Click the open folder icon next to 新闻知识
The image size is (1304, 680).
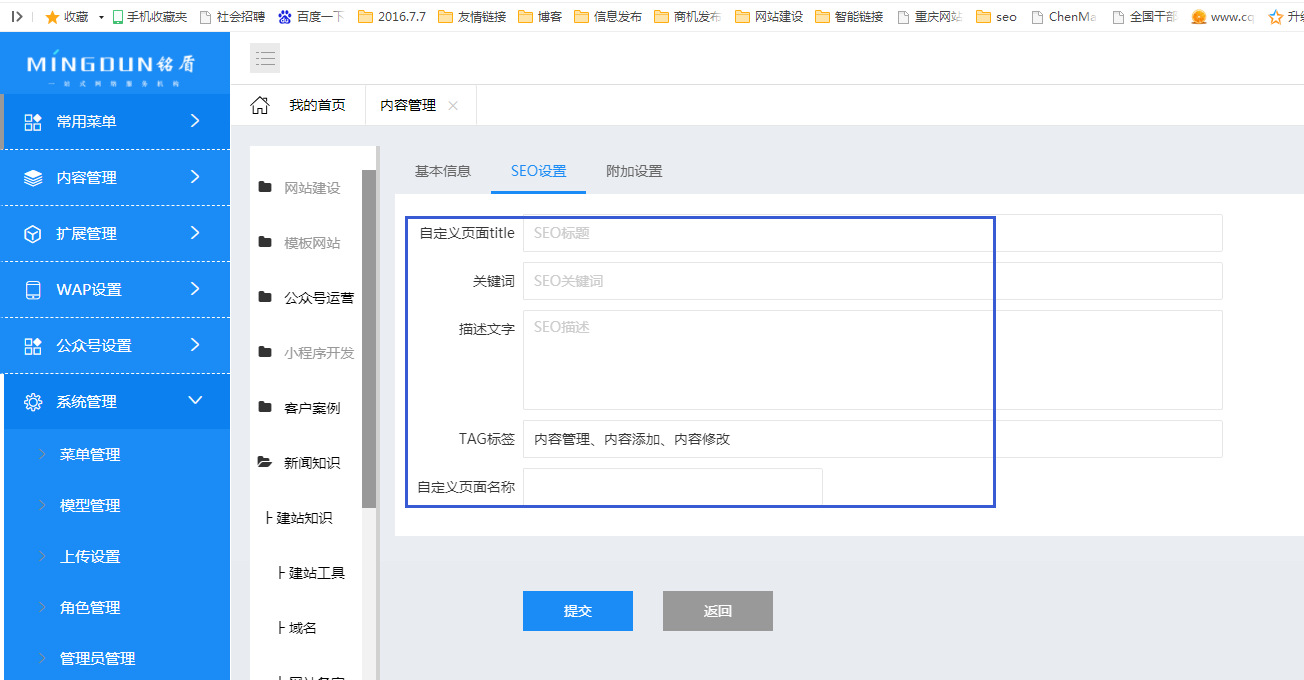pyautogui.click(x=265, y=462)
